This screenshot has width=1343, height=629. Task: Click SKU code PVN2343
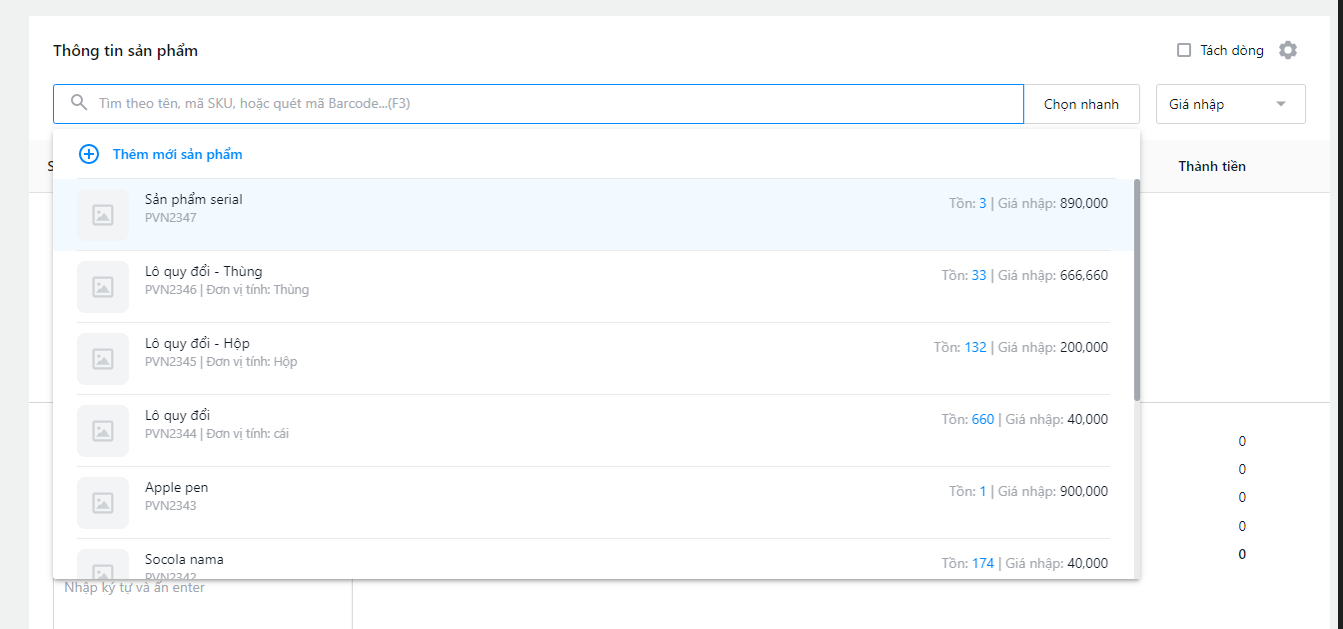171,506
